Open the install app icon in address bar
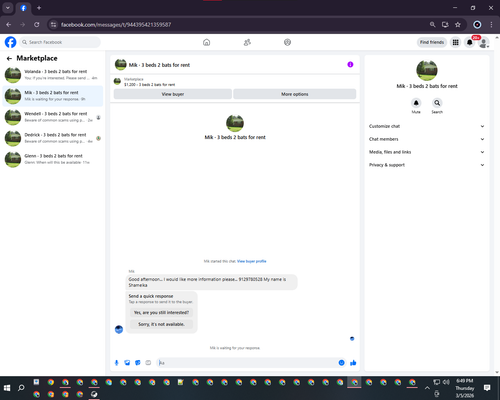Image resolution: width=500 pixels, height=400 pixels. pos(445,24)
